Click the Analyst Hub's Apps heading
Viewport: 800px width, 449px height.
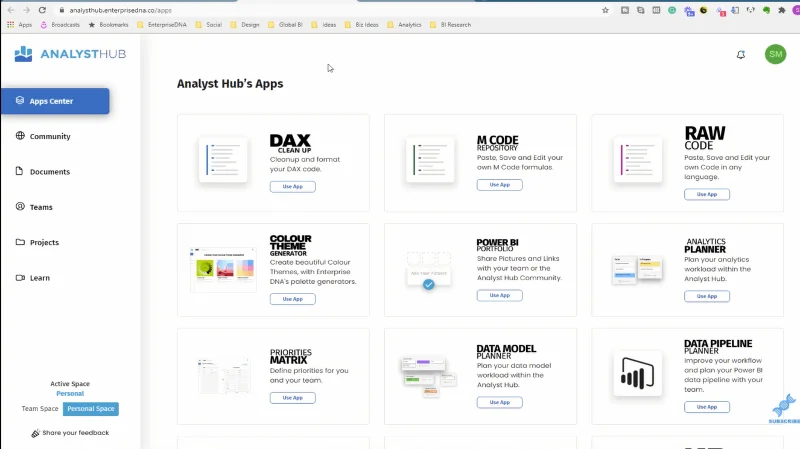[x=230, y=84]
